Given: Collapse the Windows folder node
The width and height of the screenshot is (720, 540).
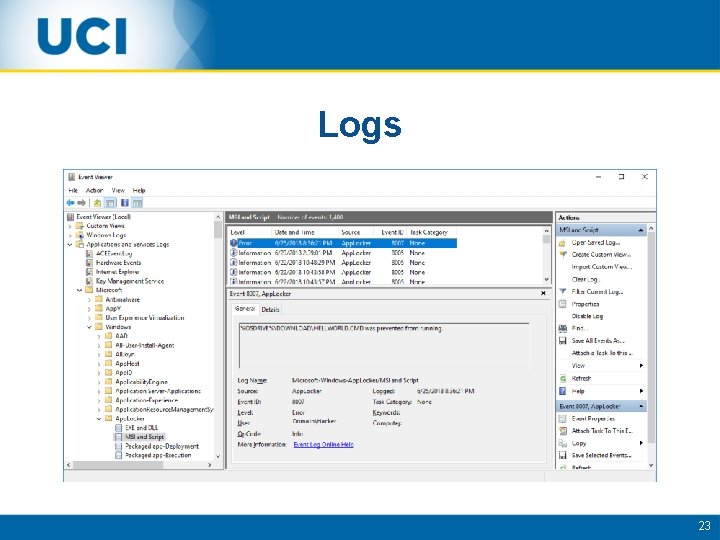Looking at the screenshot, I should pyautogui.click(x=89, y=327).
